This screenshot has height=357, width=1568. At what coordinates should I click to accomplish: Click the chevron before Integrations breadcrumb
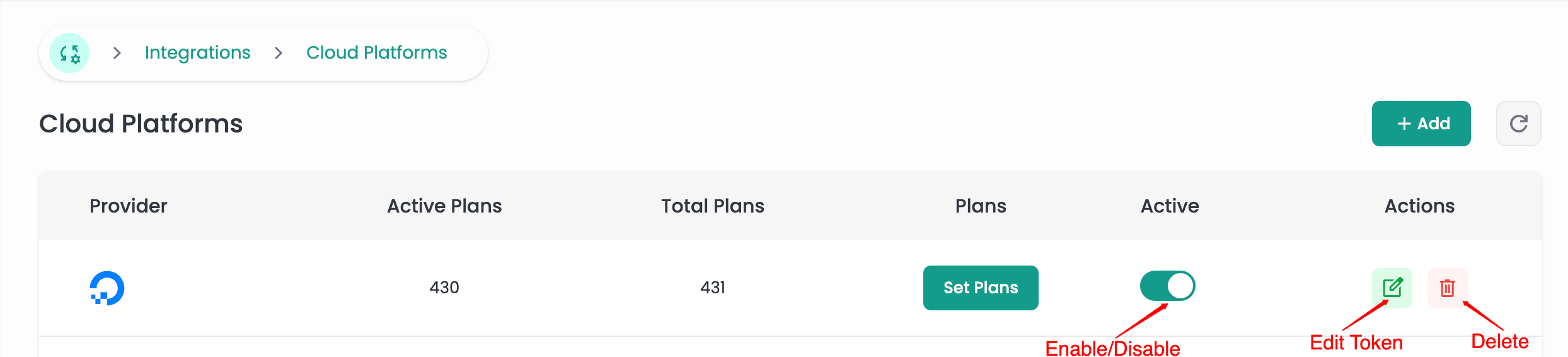pyautogui.click(x=117, y=53)
